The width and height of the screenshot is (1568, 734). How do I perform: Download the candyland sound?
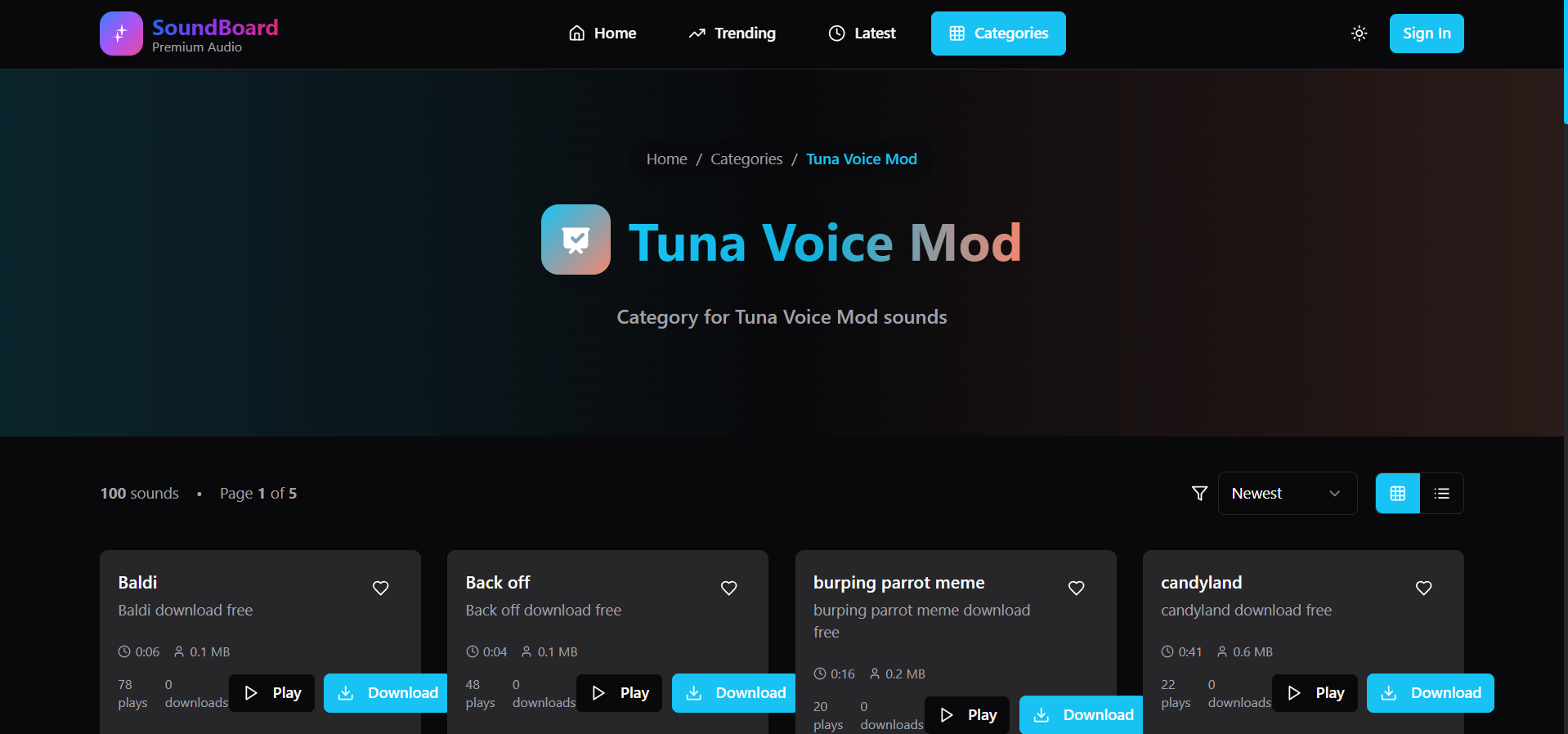point(1431,693)
